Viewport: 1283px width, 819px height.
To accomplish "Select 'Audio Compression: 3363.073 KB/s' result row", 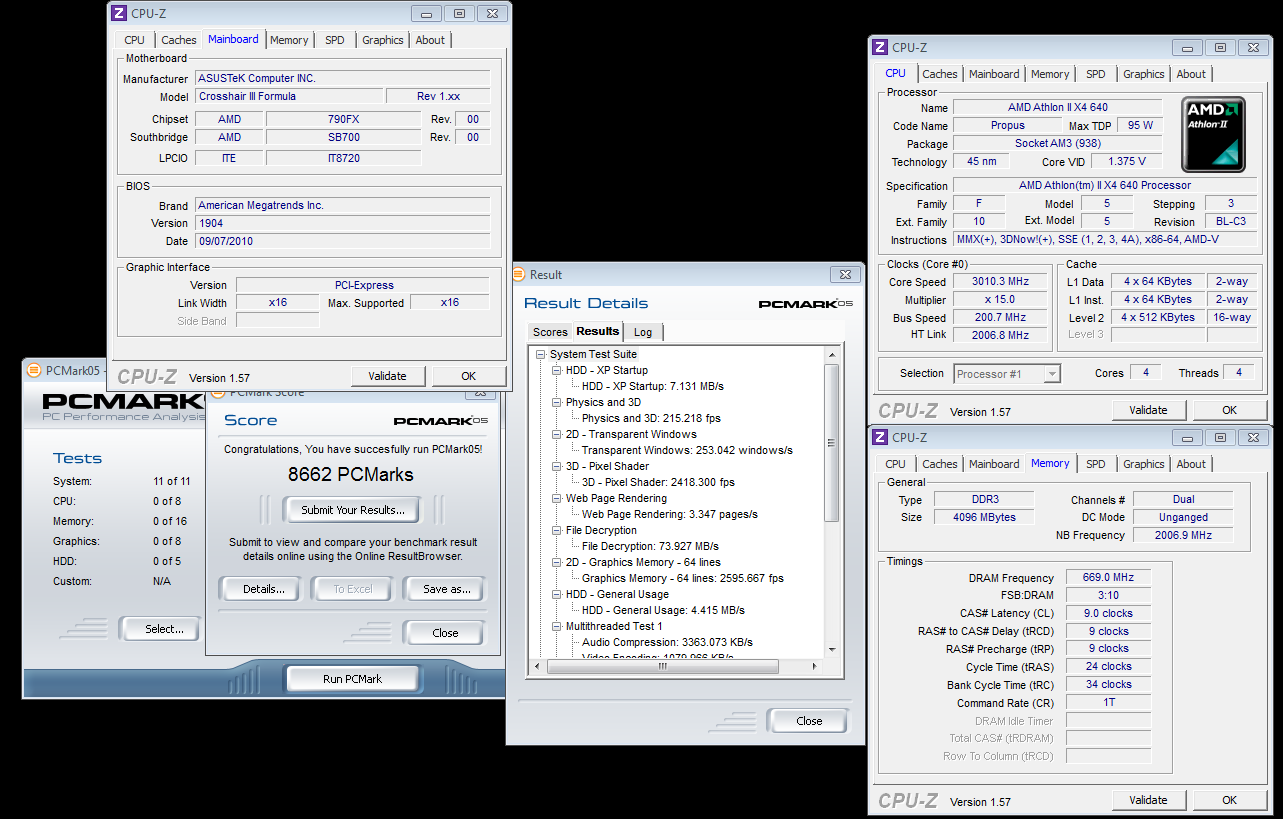I will click(667, 642).
